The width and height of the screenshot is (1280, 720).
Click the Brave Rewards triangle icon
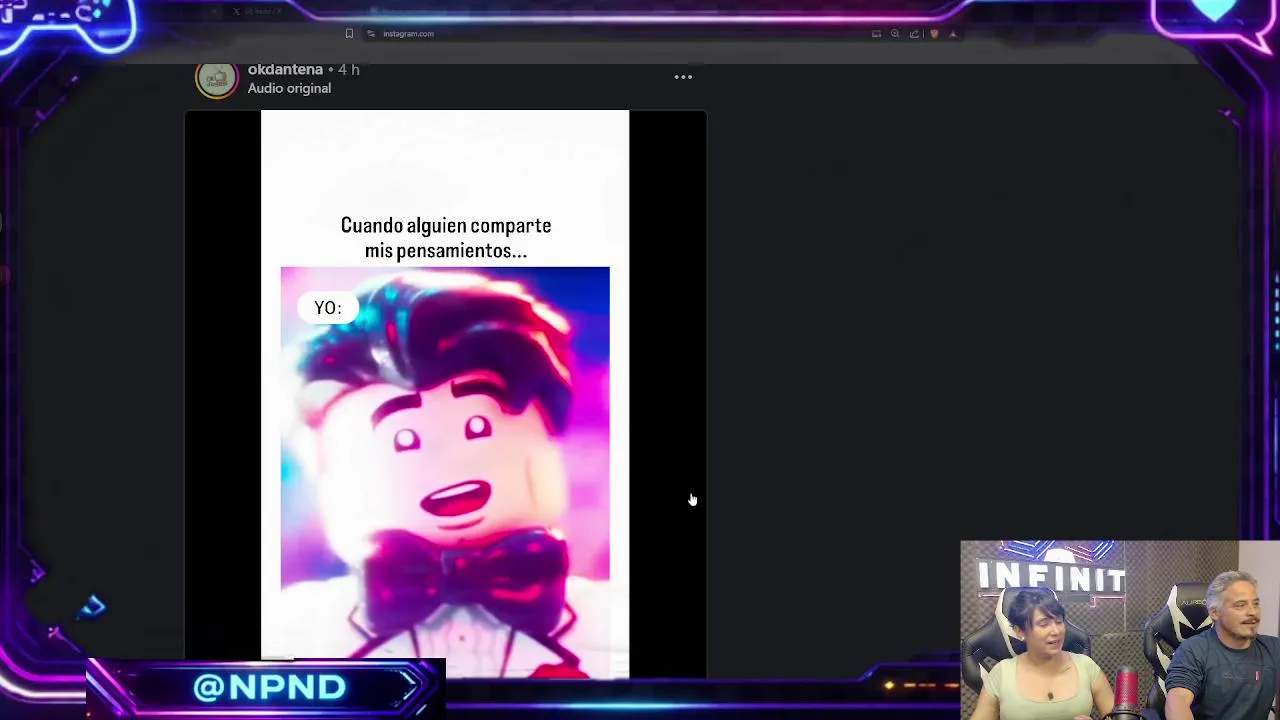click(x=952, y=34)
